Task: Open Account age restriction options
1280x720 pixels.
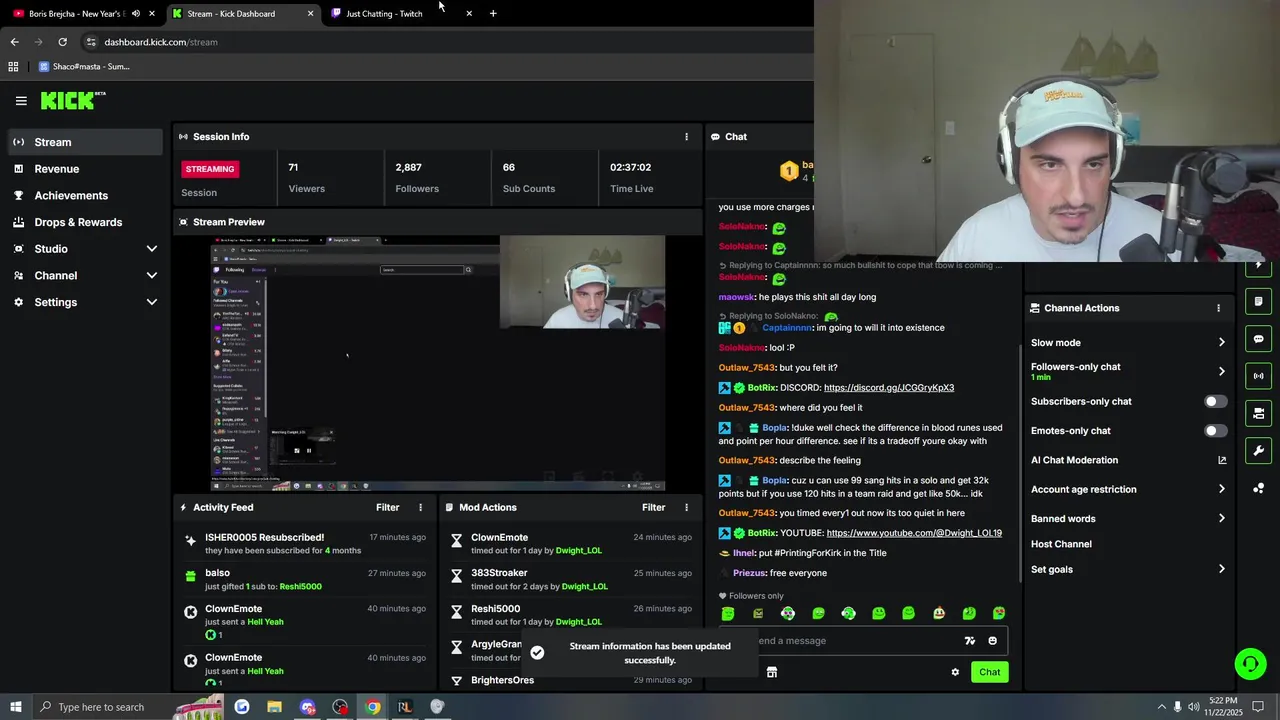Action: [1127, 490]
